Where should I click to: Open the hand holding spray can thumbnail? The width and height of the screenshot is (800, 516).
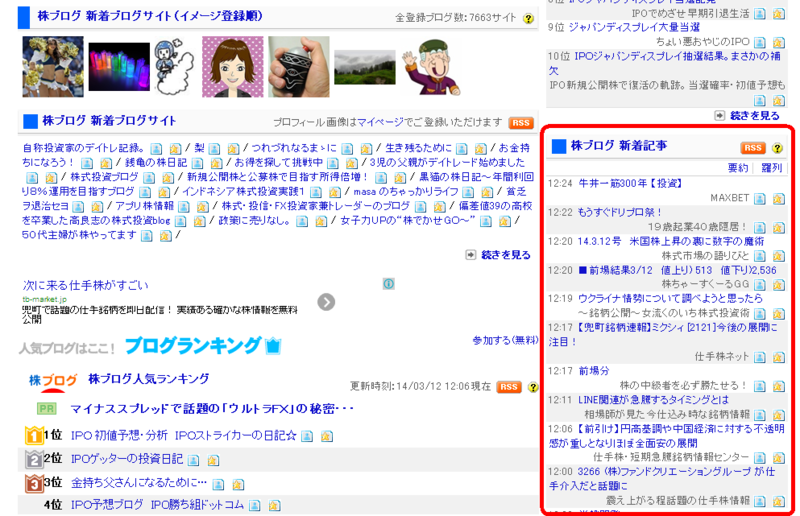(x=298, y=66)
